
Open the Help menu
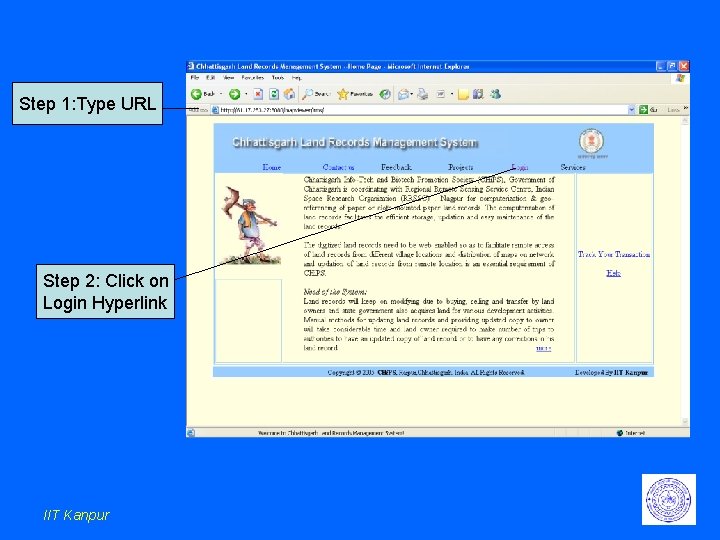pyautogui.click(x=296, y=78)
